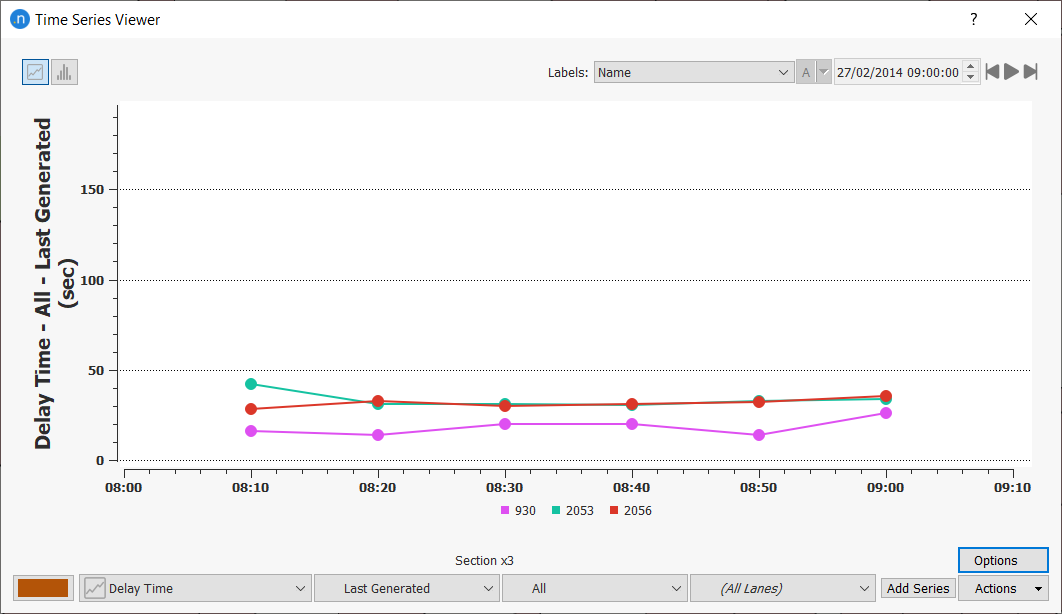Open the Last Generated dropdown
Viewport: 1062px width, 614px height.
tap(406, 588)
